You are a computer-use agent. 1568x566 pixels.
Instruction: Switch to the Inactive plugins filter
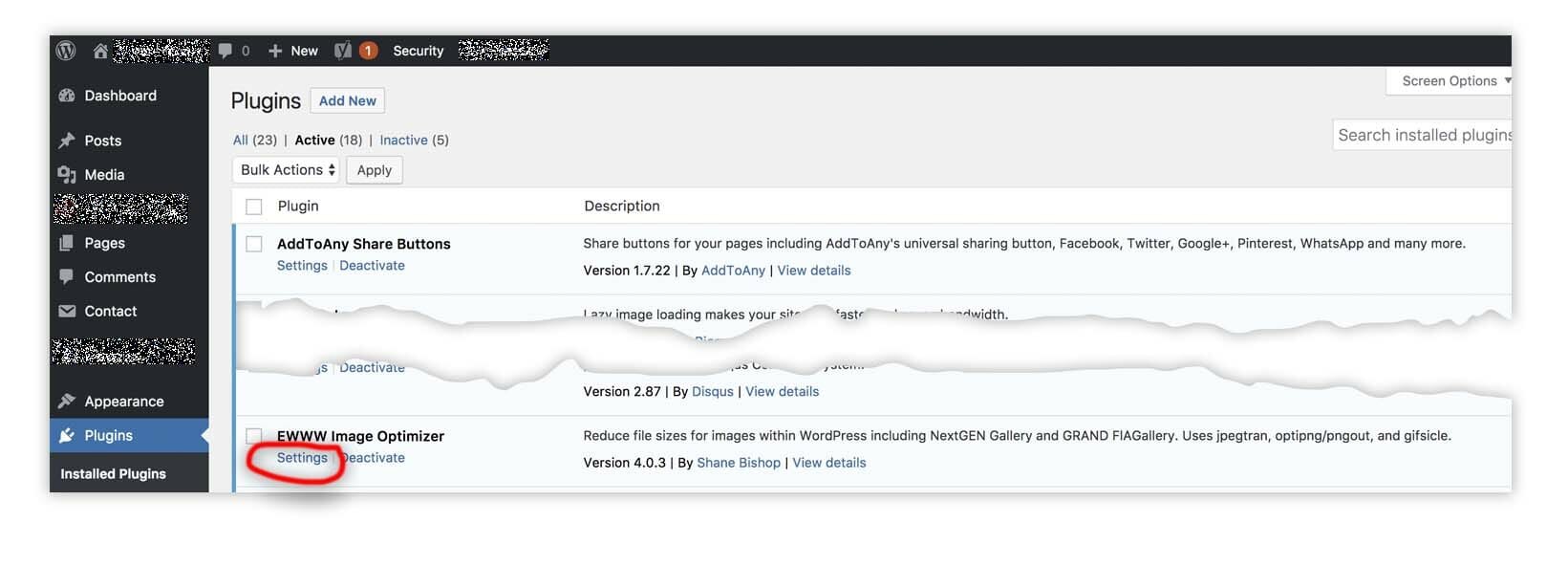[x=403, y=140]
